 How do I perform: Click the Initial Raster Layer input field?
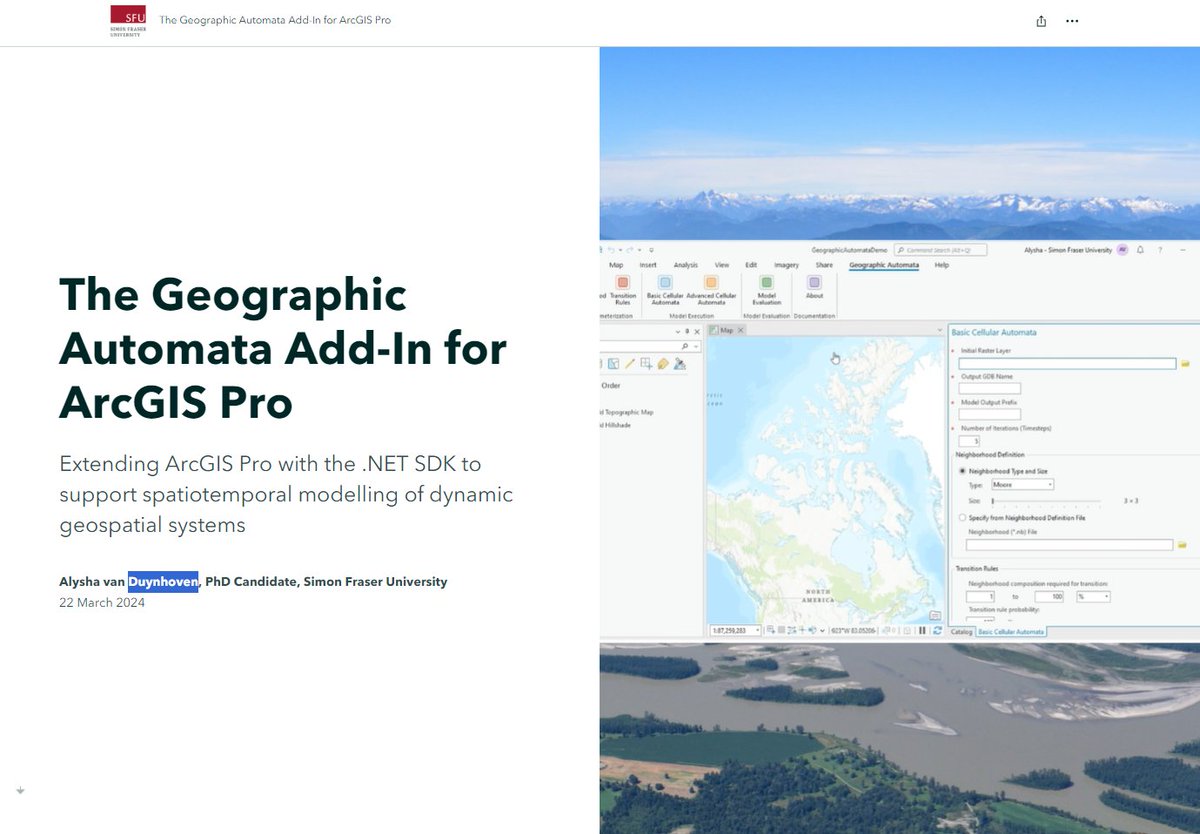click(1067, 364)
